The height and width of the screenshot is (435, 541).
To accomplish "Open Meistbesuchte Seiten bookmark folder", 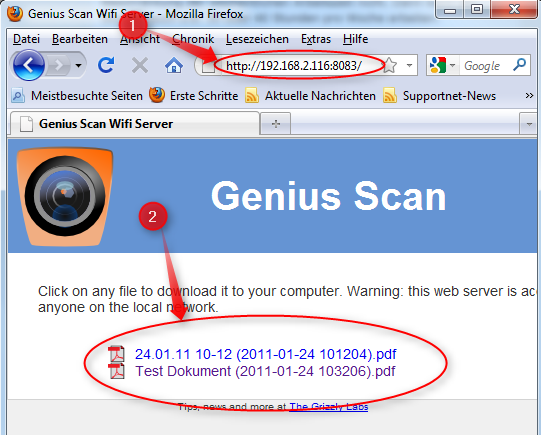I will 77,96.
